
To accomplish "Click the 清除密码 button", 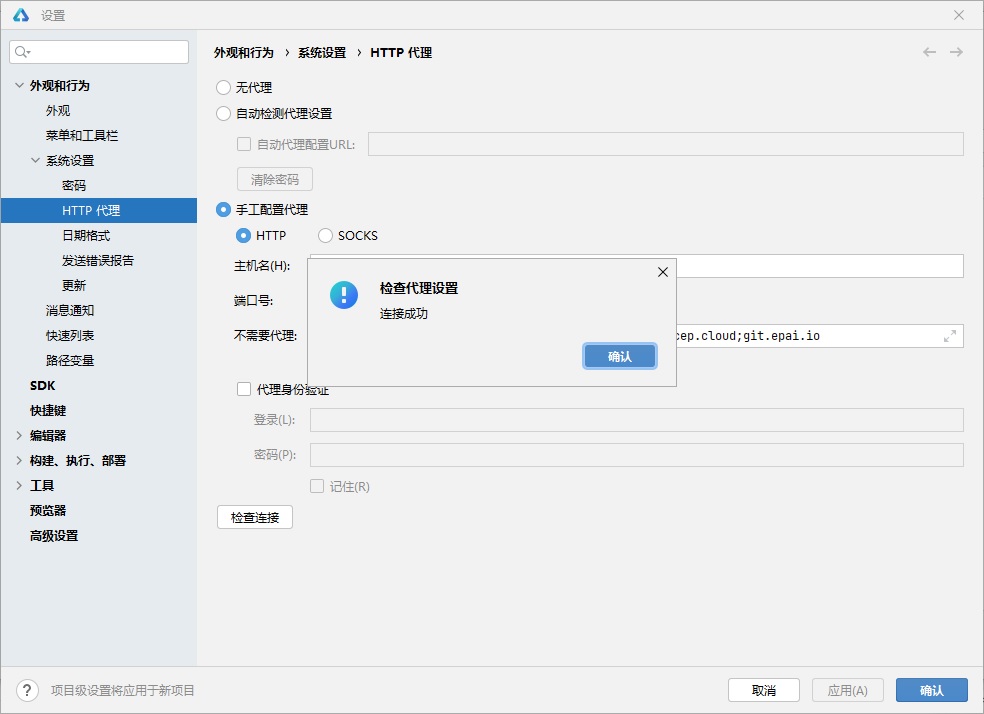I will (x=274, y=179).
